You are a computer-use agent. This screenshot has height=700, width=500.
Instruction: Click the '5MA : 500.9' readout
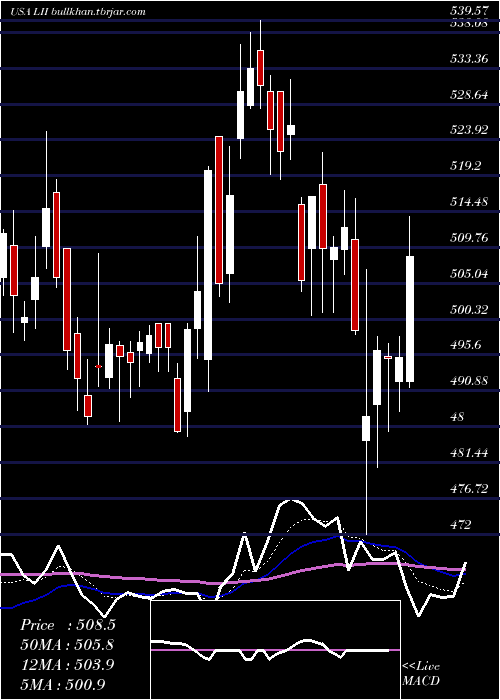pyautogui.click(x=63, y=684)
